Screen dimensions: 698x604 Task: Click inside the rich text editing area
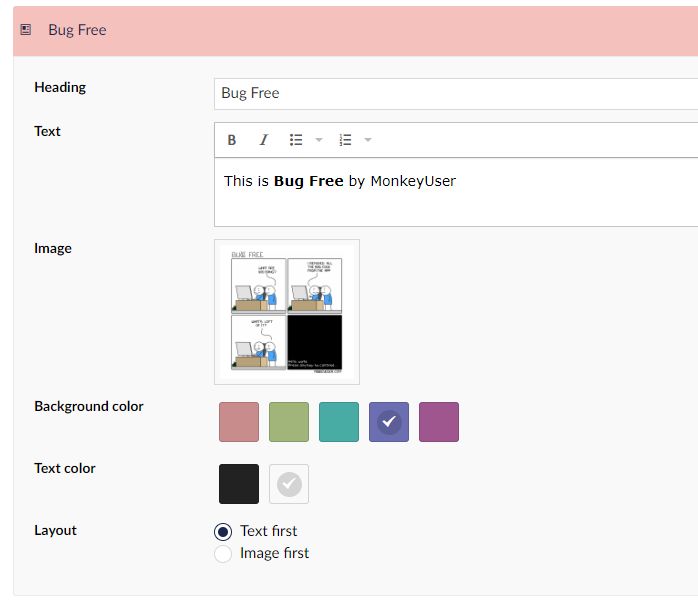[456, 192]
